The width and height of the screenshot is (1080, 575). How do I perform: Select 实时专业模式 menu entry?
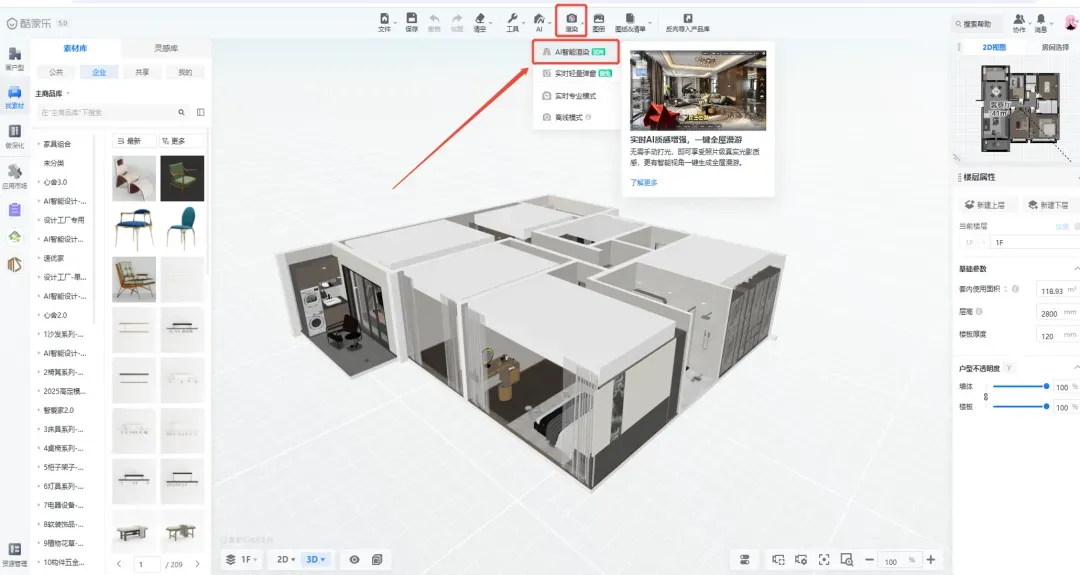tap(577, 96)
